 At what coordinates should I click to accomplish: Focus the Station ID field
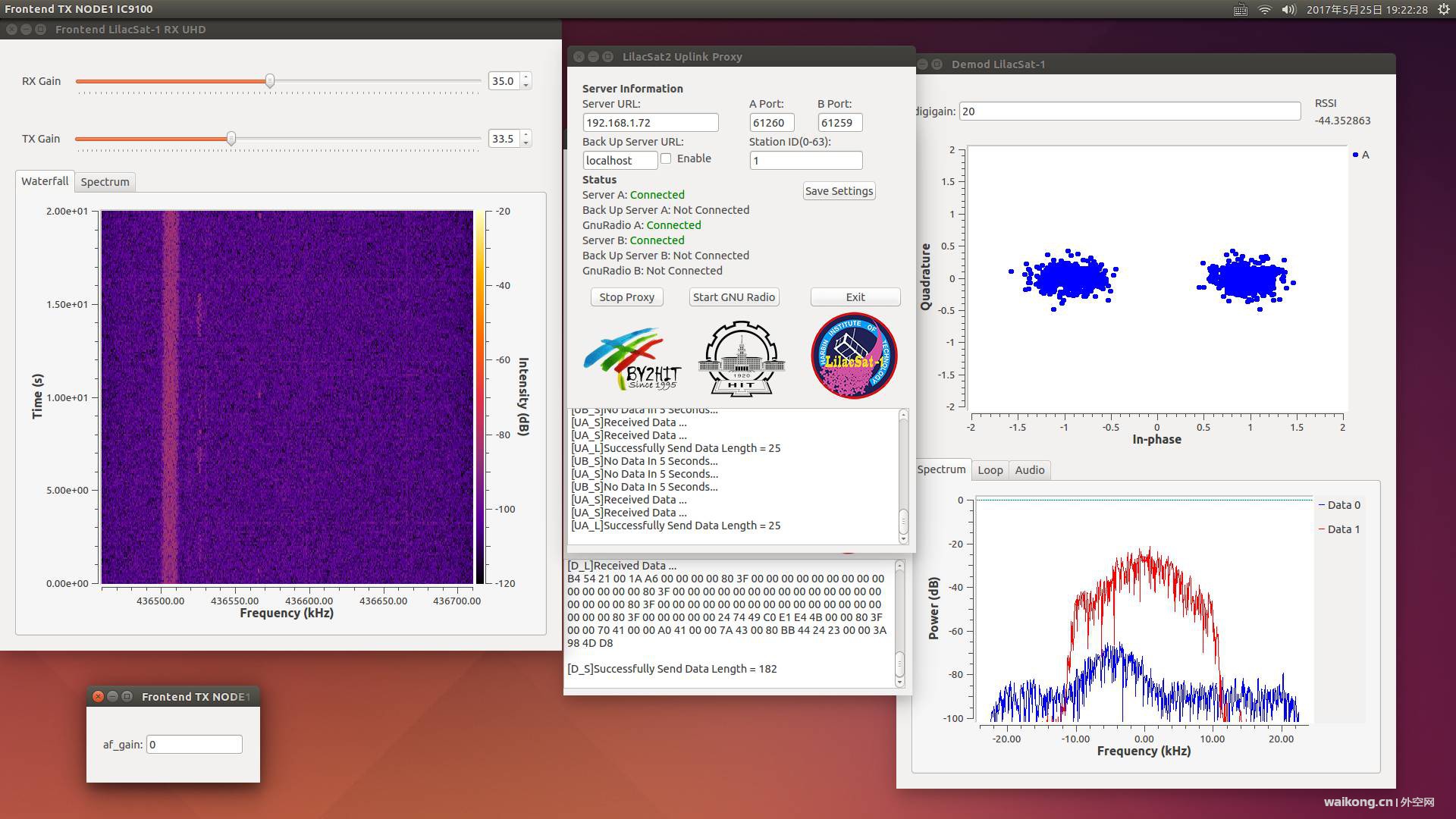click(806, 161)
